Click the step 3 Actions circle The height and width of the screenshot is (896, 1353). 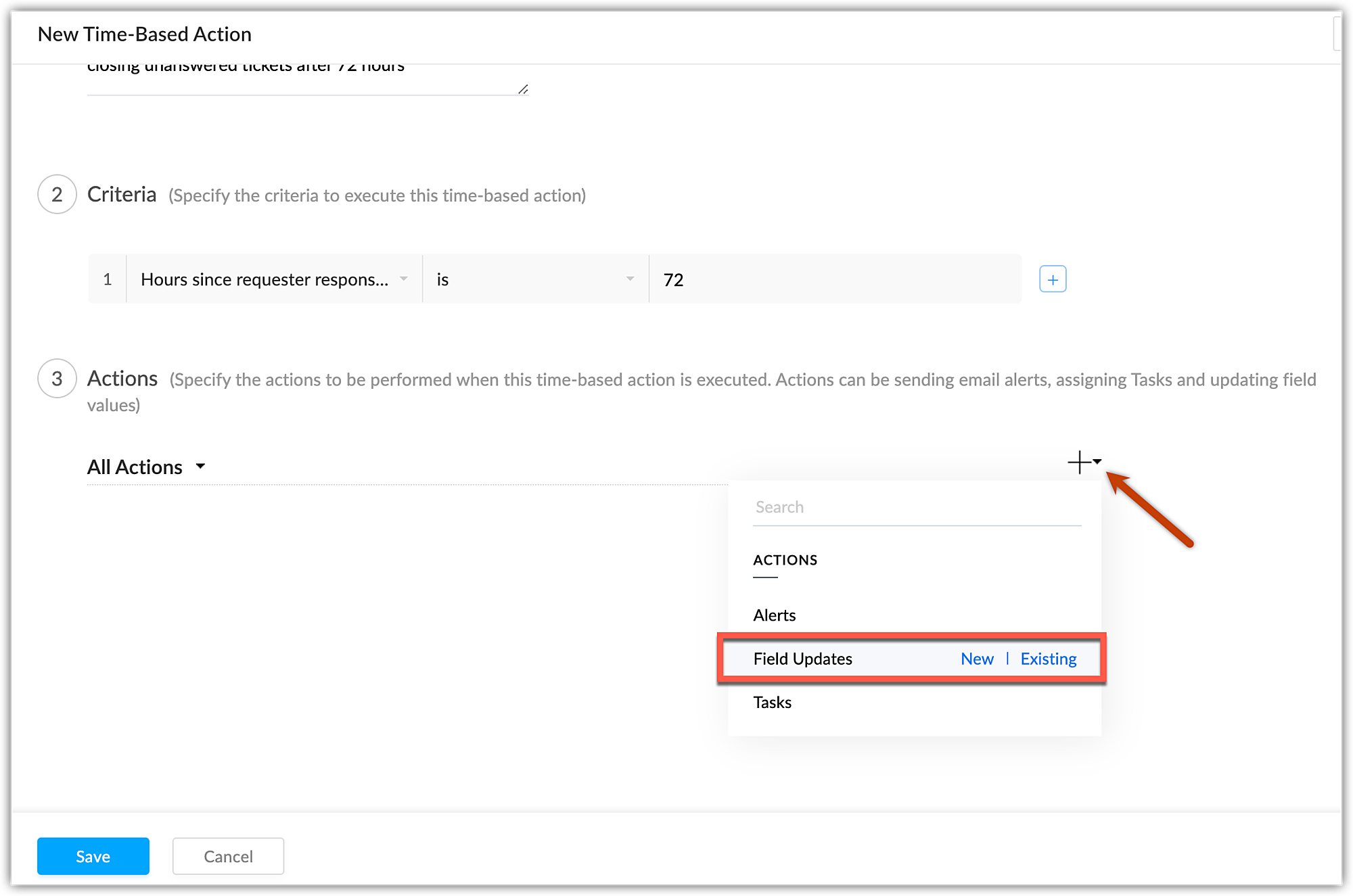(x=57, y=379)
